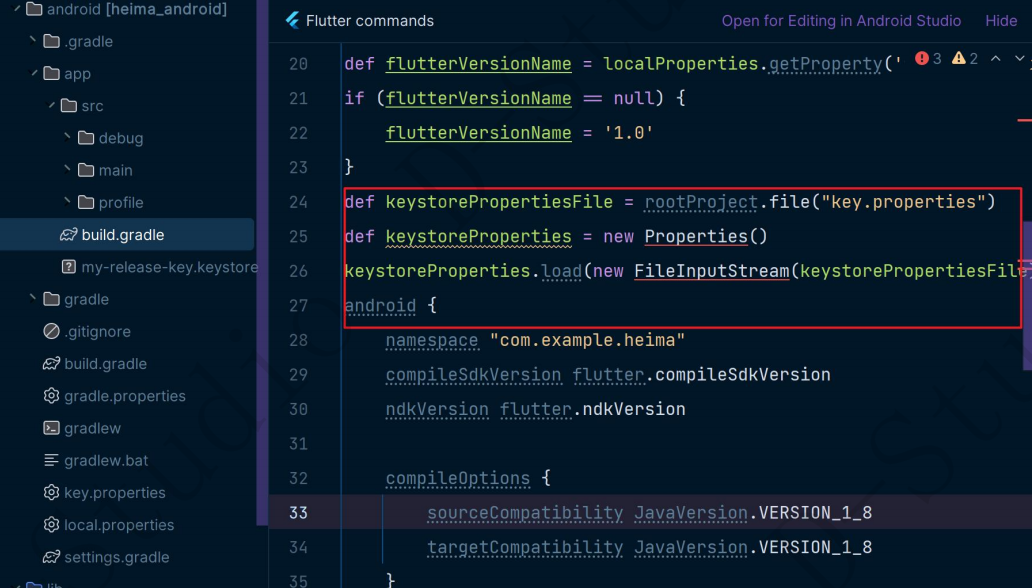This screenshot has width=1032, height=588.
Task: Open gradlew.bat in project tree
Action: 106,461
